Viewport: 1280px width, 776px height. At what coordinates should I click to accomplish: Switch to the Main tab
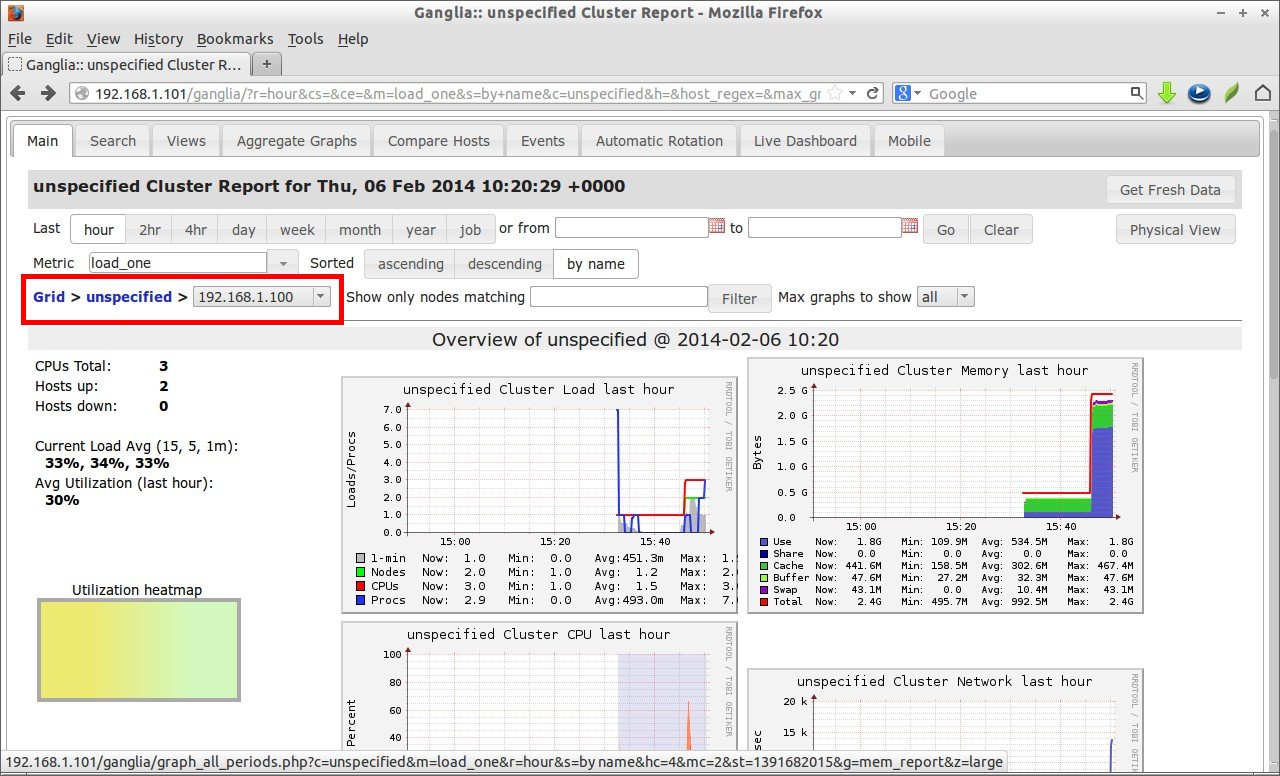coord(42,141)
